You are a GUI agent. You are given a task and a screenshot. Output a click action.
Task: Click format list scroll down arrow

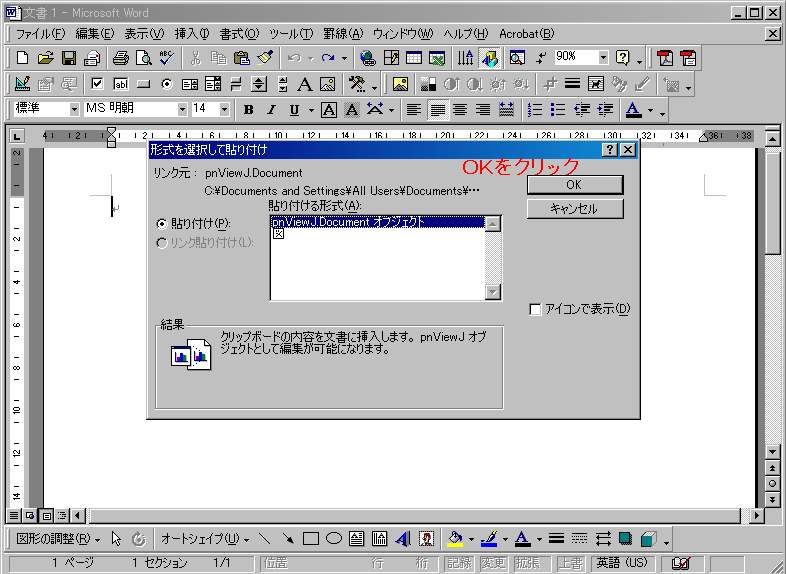pyautogui.click(x=493, y=292)
